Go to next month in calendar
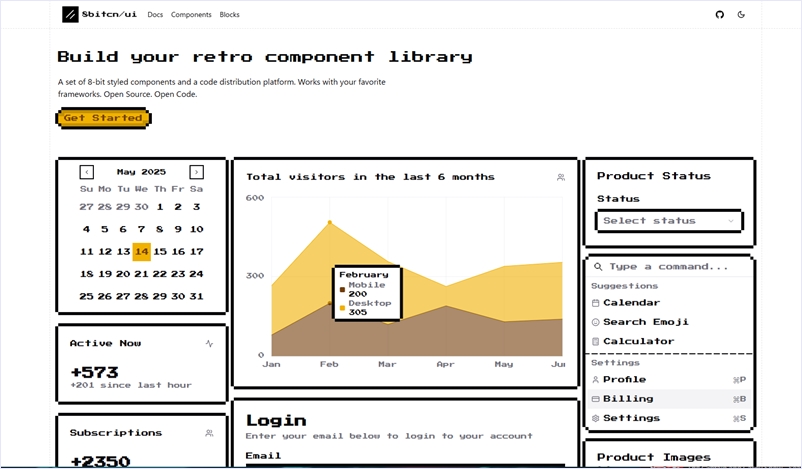Viewport: 802px width, 469px height. [196, 172]
